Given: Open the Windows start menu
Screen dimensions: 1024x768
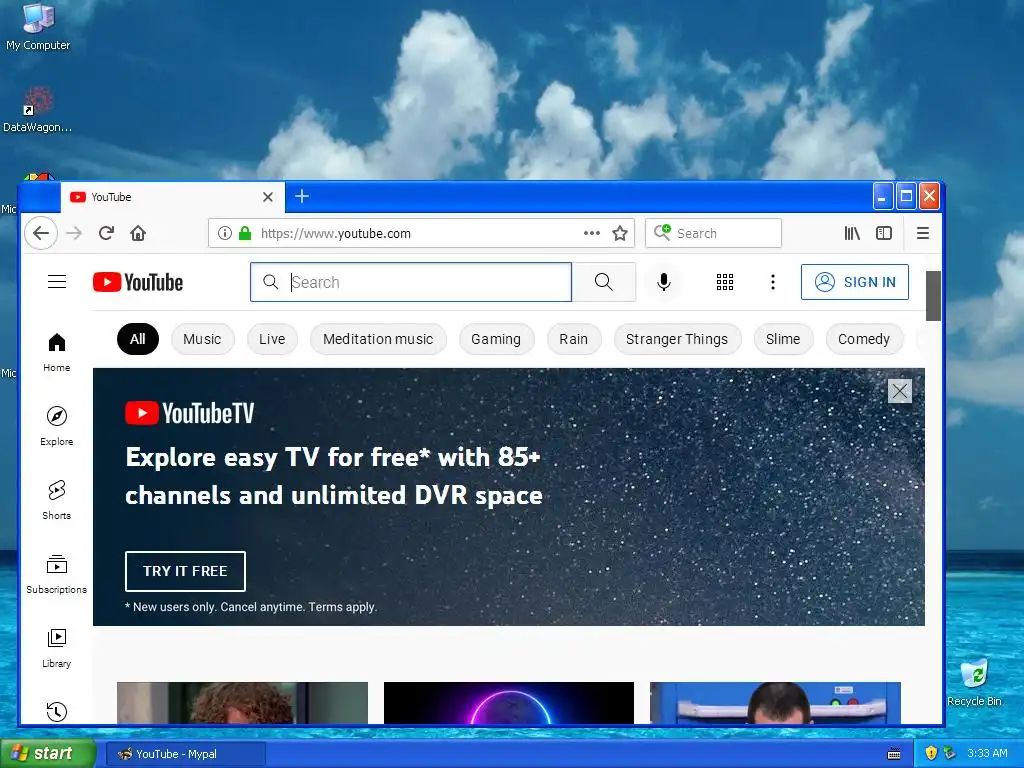Looking at the screenshot, I should (47, 753).
